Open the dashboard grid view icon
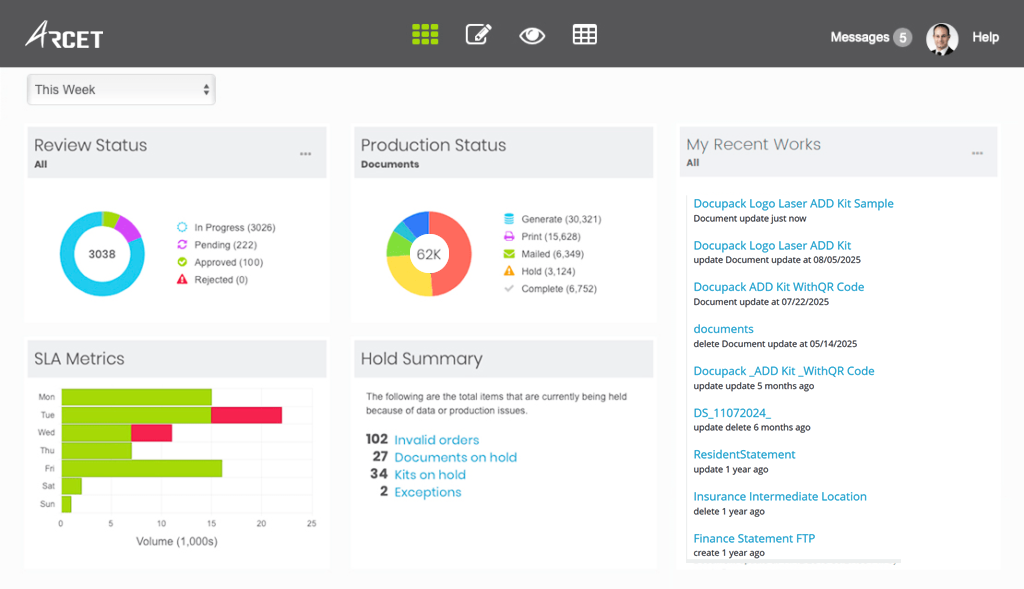The image size is (1024, 589). [425, 33]
